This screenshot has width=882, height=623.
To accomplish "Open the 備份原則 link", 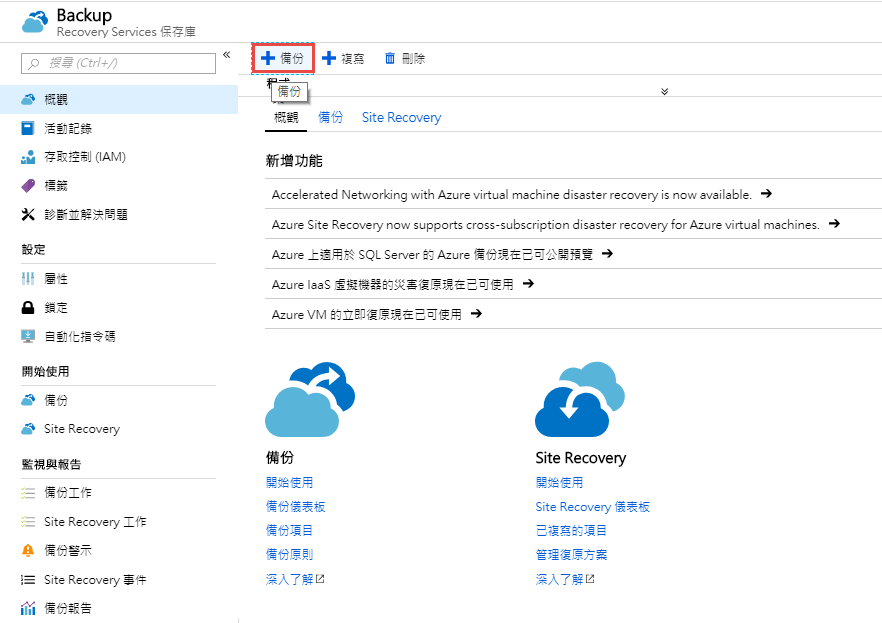I will (289, 554).
